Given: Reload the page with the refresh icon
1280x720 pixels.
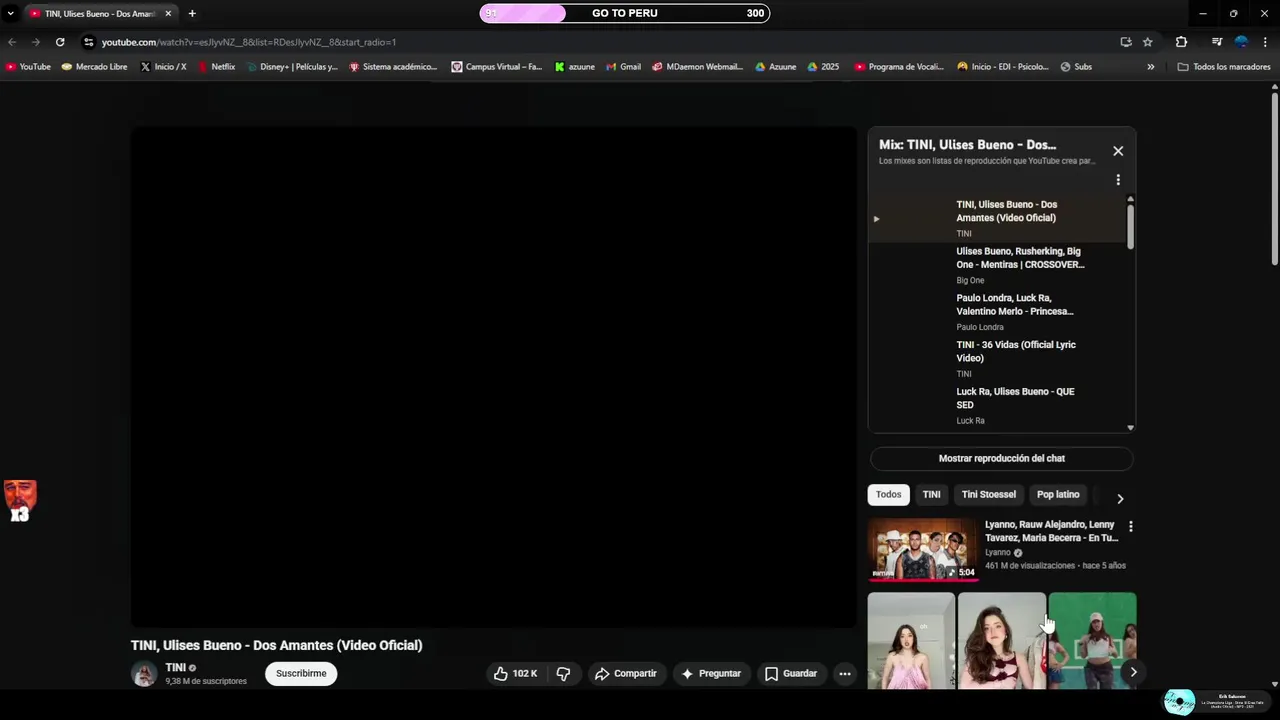Looking at the screenshot, I should [60, 42].
